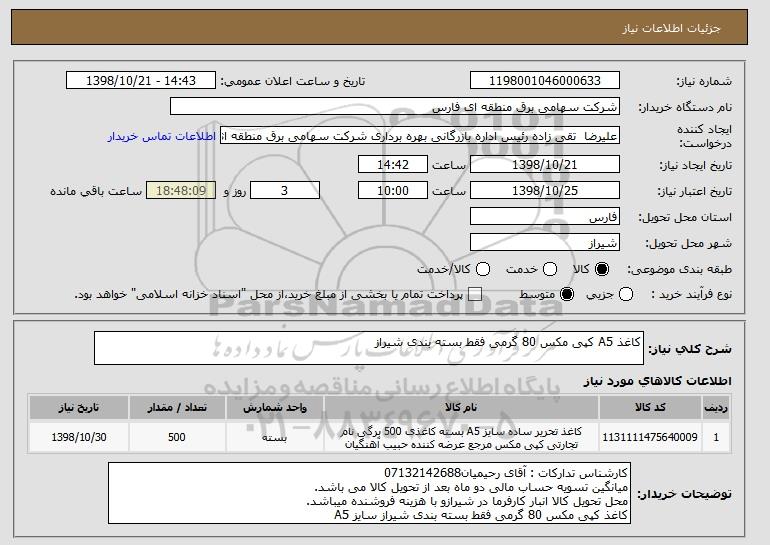
Task: Click the تعداد / مقدار column header
Action: click(x=177, y=408)
